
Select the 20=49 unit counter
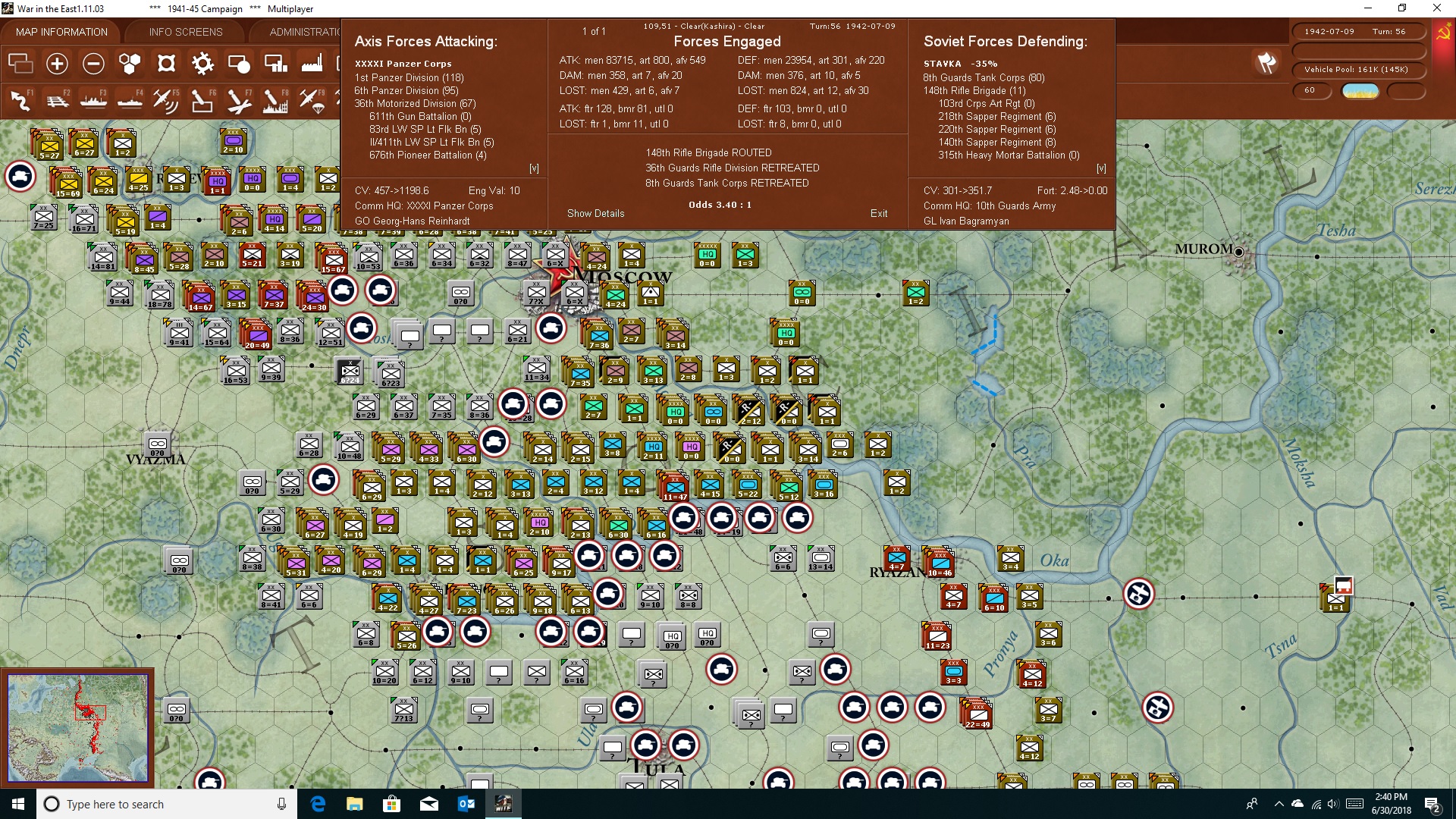pos(256,335)
